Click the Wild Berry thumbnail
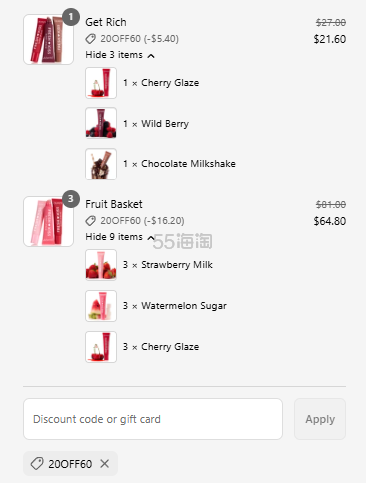 point(101,123)
